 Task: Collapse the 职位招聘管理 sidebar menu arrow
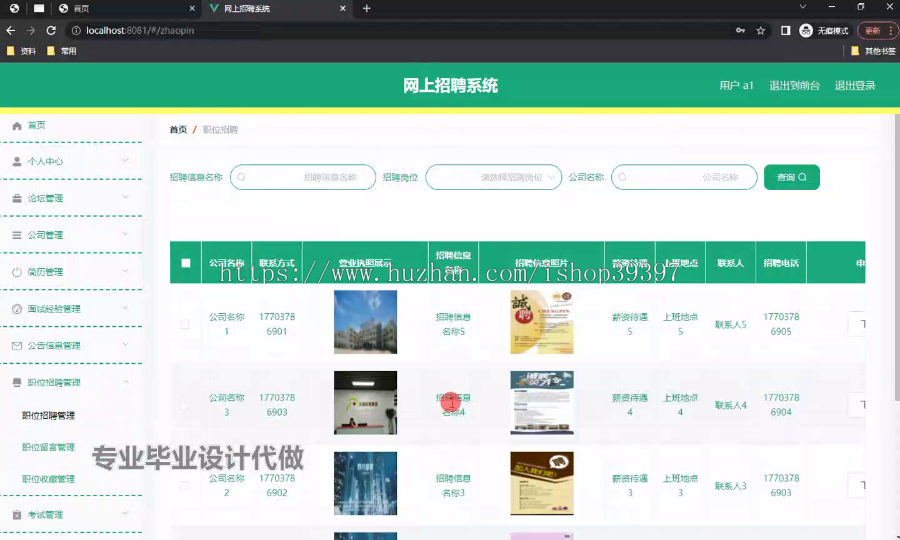125,382
